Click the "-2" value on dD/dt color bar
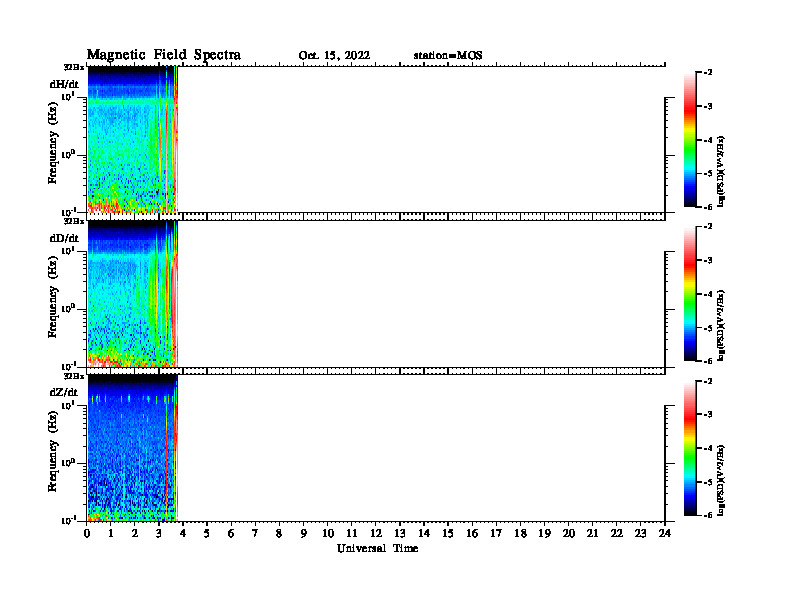The height and width of the screenshot is (612, 792). point(708,227)
